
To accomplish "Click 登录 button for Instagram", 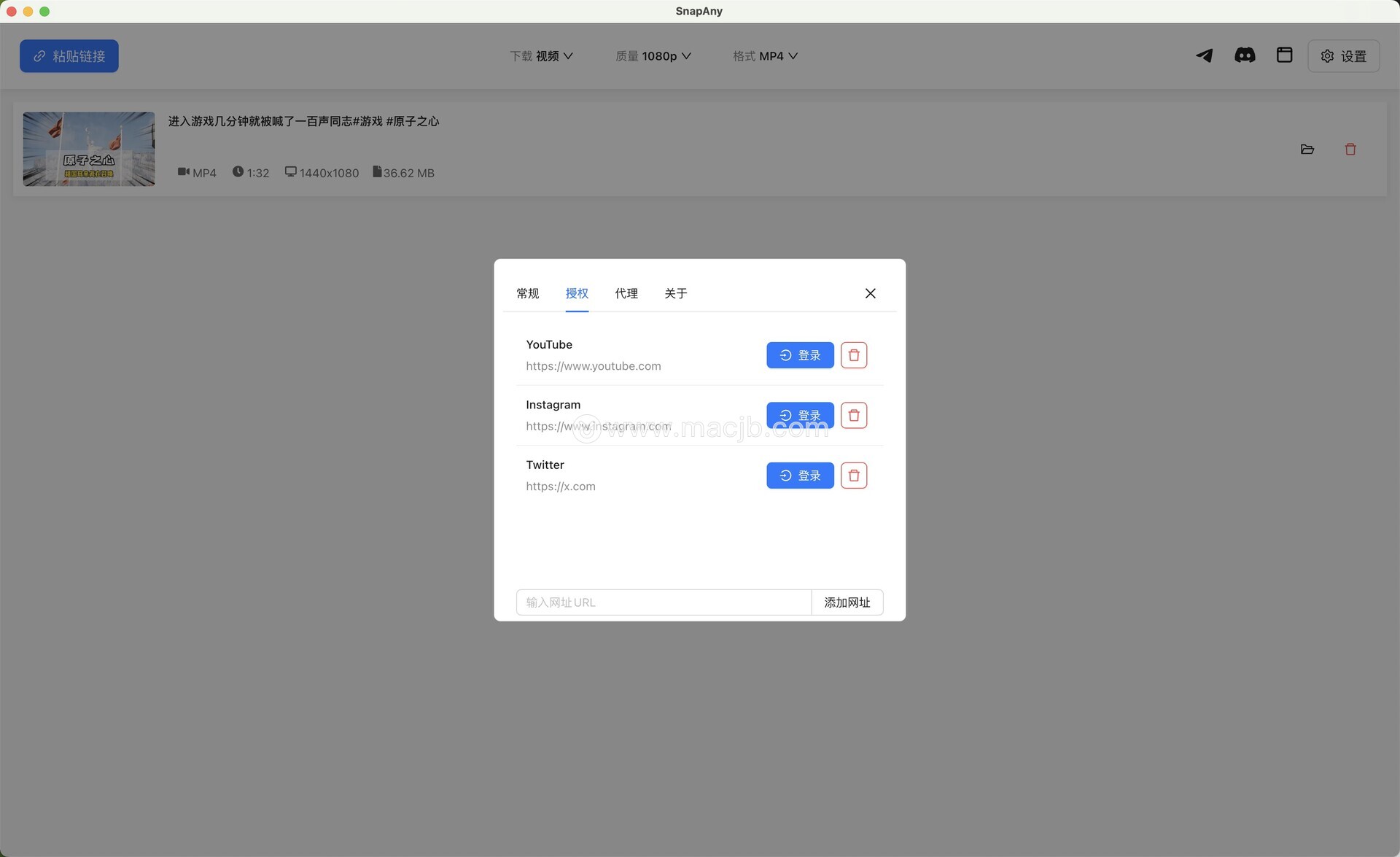I will coord(800,415).
